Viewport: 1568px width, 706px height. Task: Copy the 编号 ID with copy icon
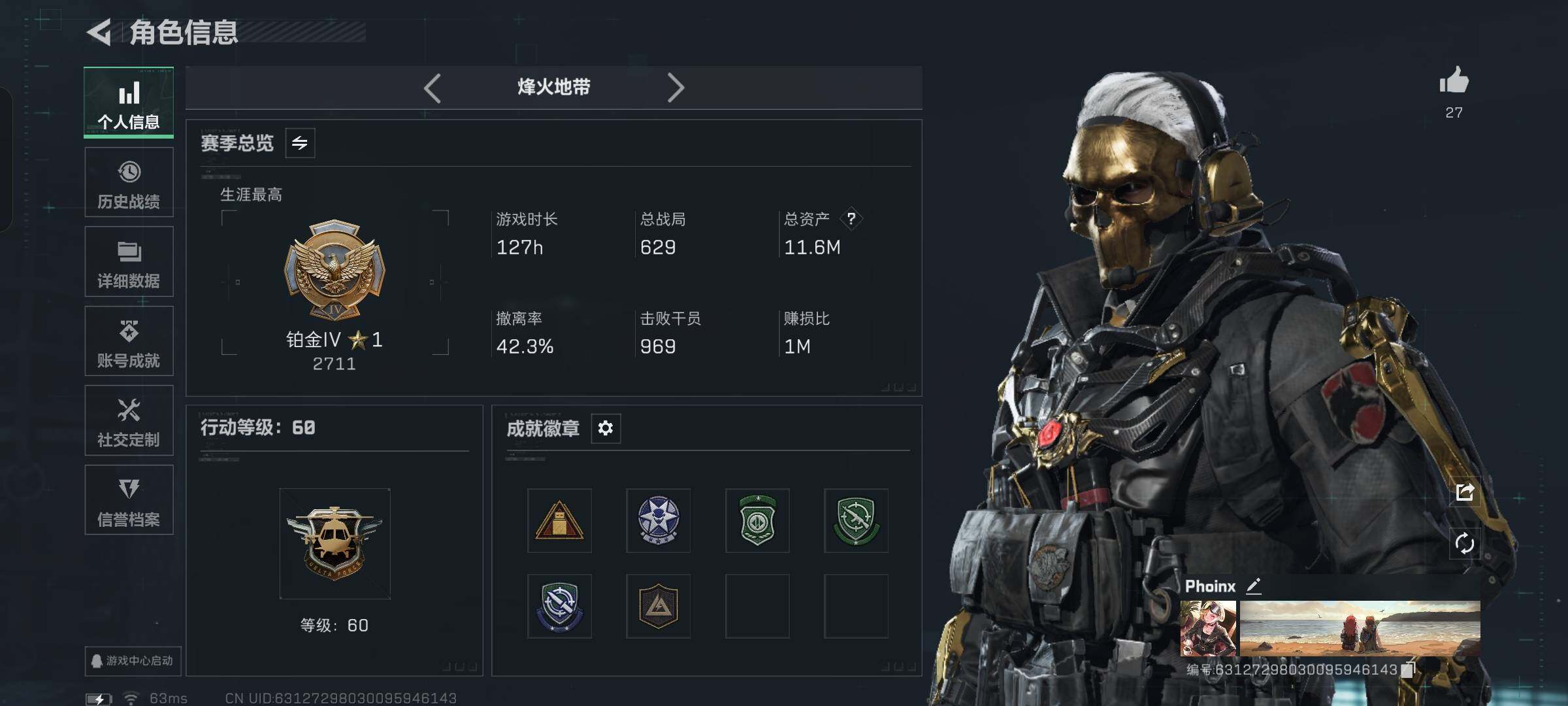pos(1407,669)
